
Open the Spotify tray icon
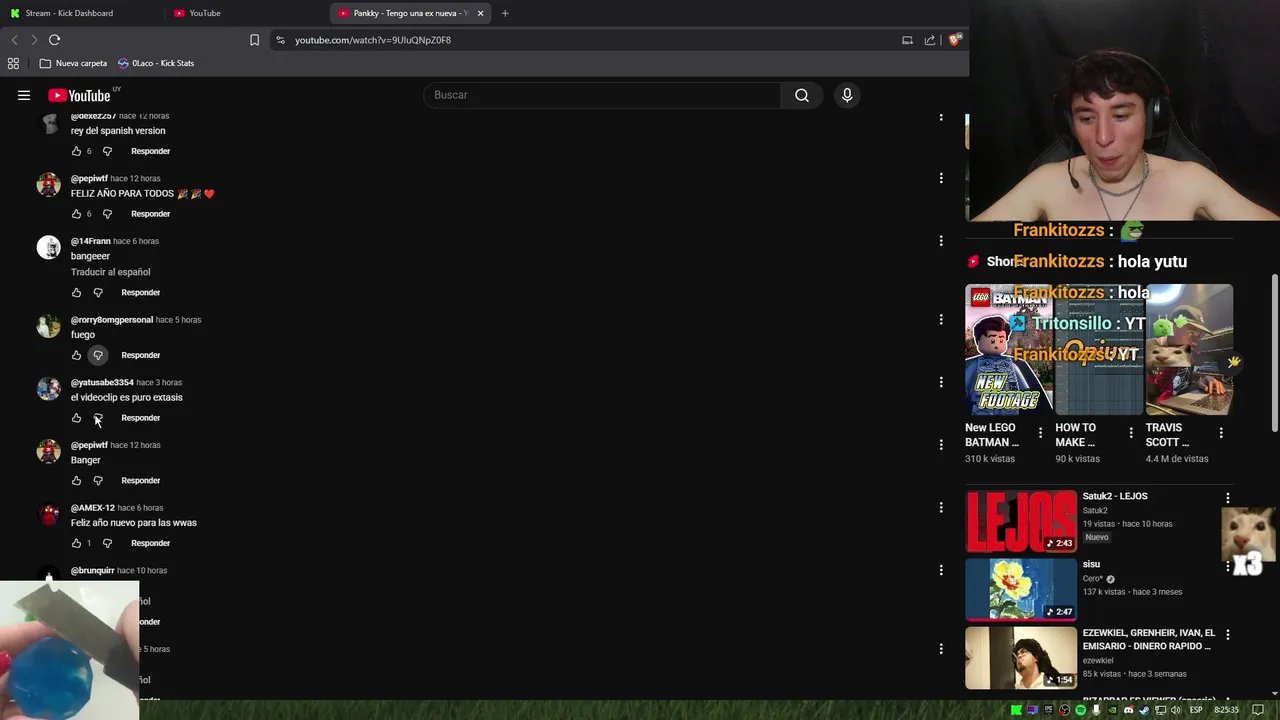(1080, 710)
